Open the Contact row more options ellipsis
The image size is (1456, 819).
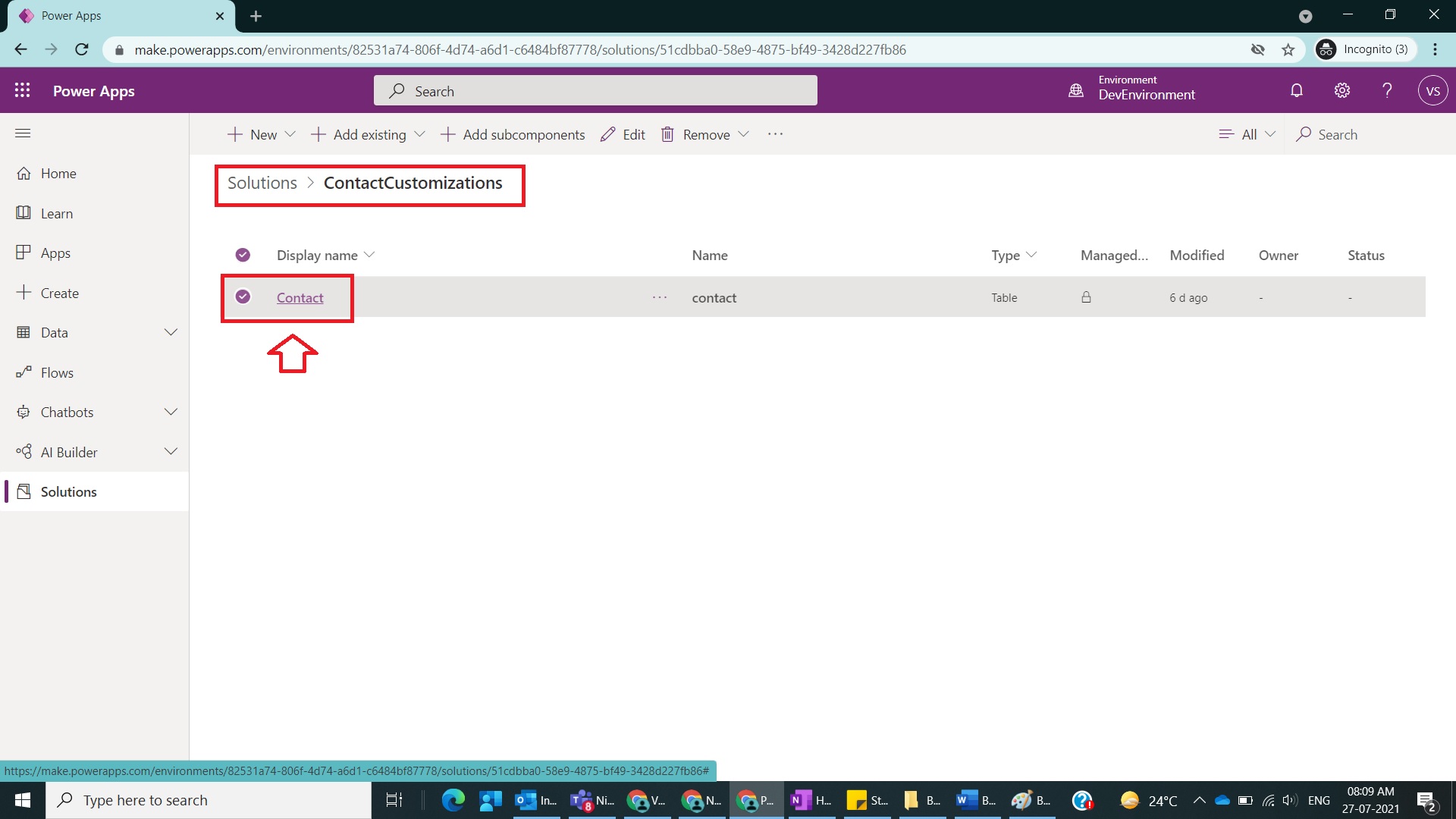click(660, 297)
